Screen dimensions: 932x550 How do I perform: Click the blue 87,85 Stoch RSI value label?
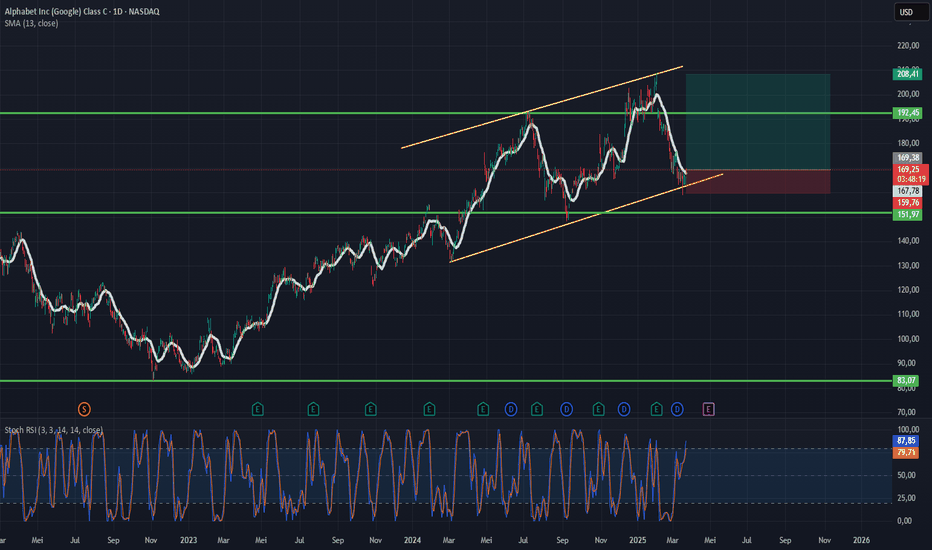906,441
